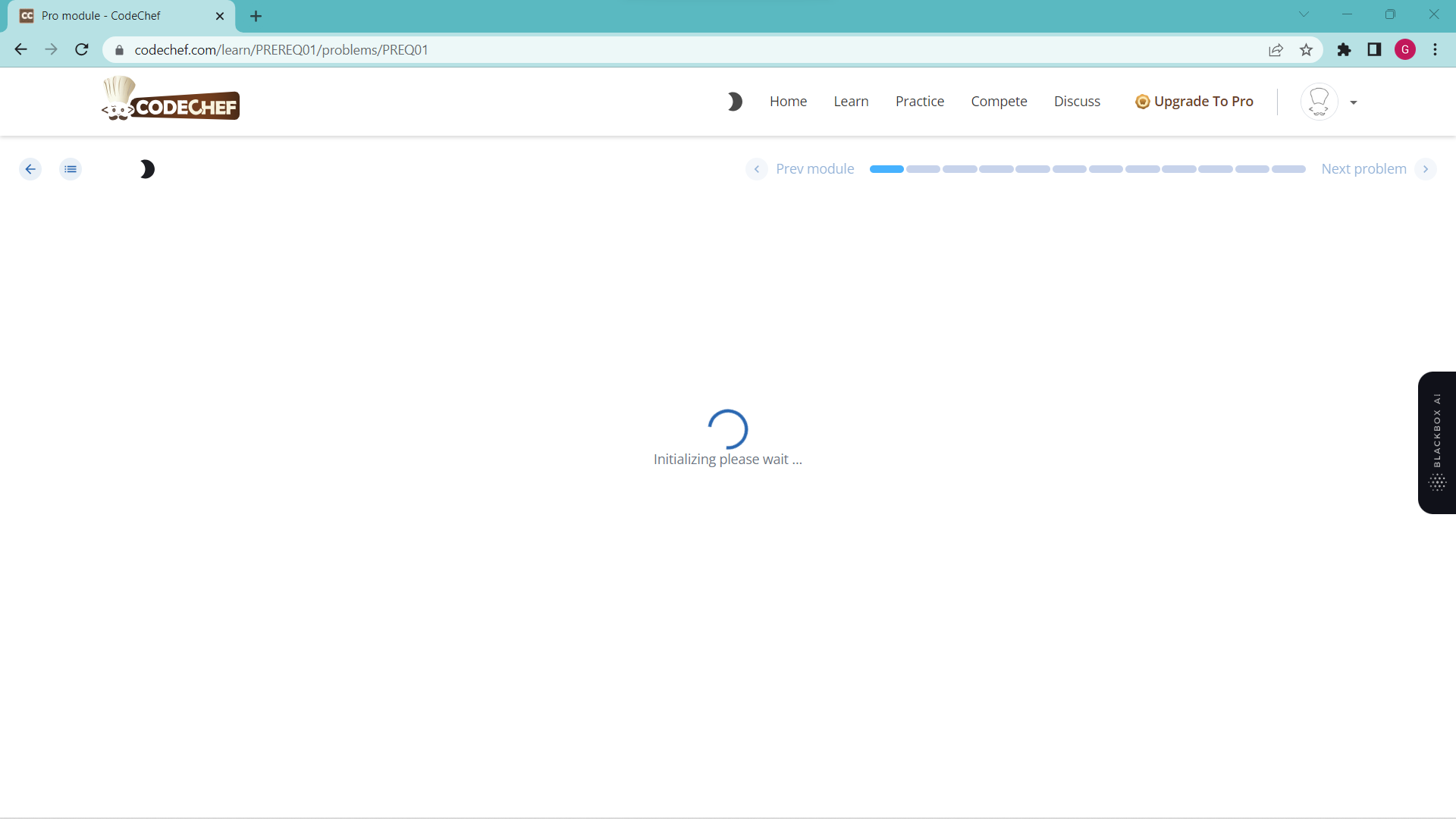Open the Practice menu
The height and width of the screenshot is (819, 1456).
tap(919, 102)
